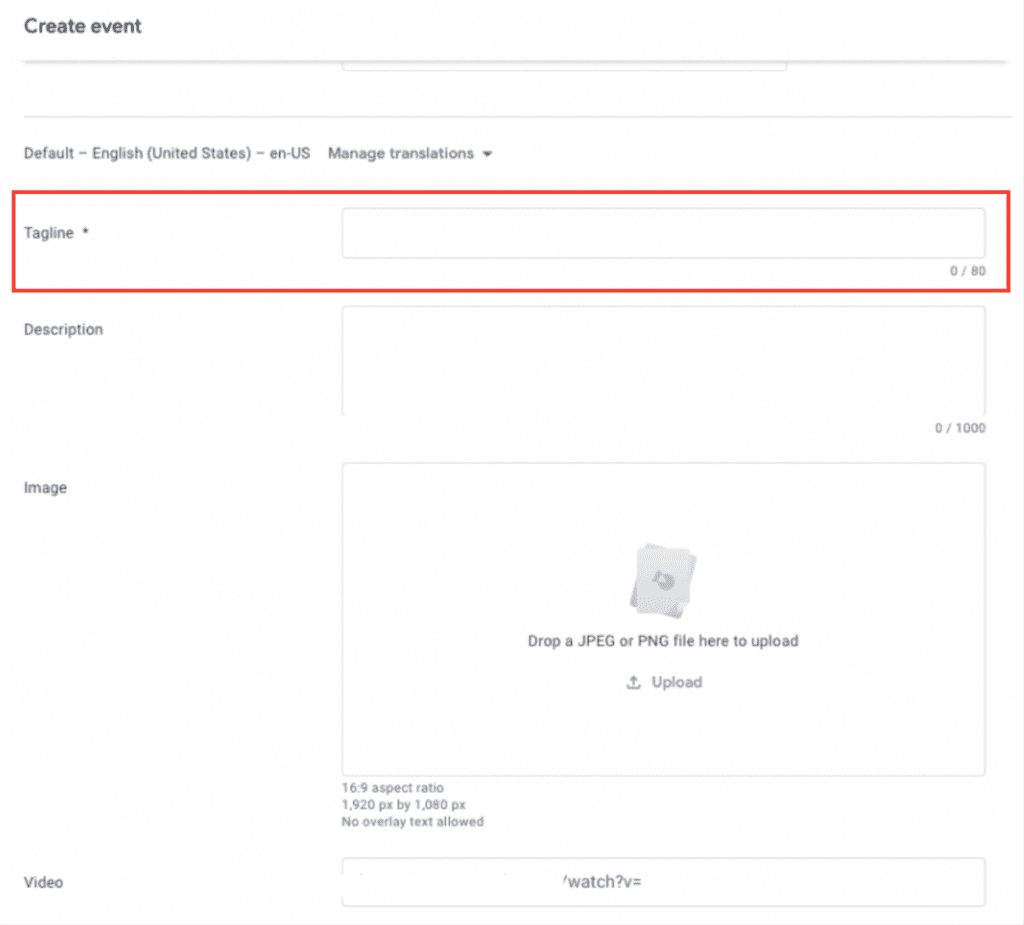Select the Create event title
The height and width of the screenshot is (925, 1024).
coord(83,26)
